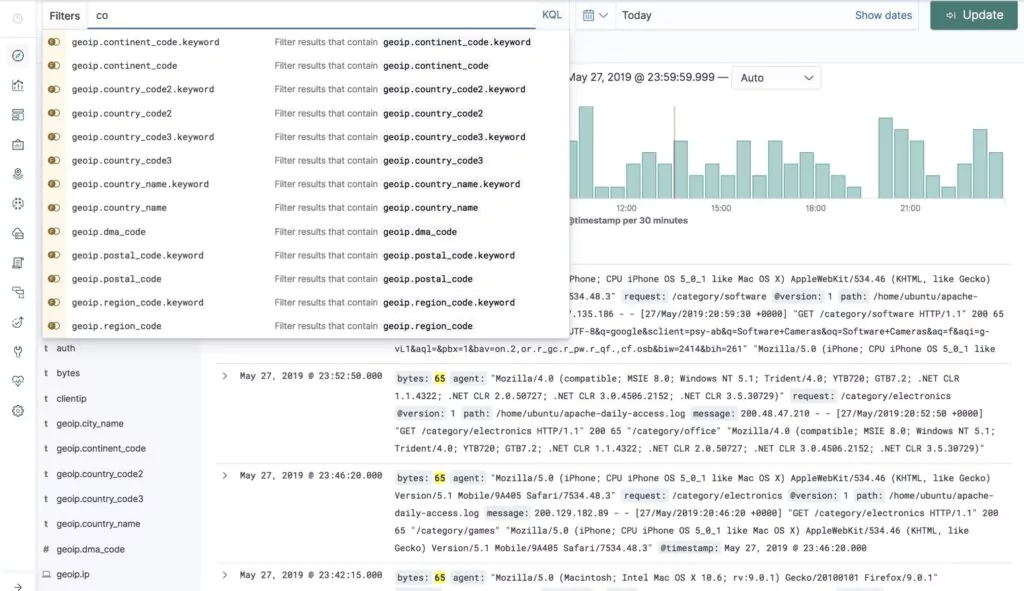The image size is (1024, 591).
Task: Click the Filters label
Action: [65, 16]
